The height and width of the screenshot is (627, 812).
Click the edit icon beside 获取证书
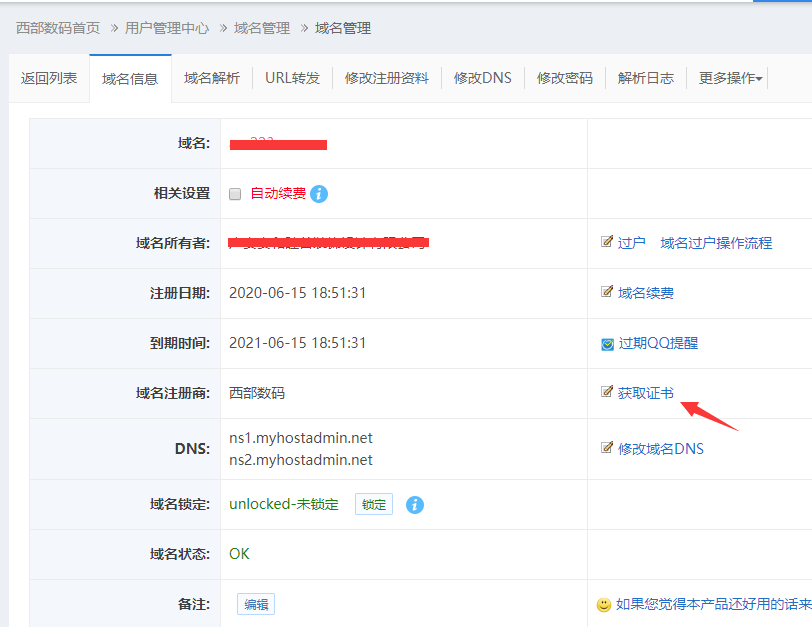tap(606, 392)
